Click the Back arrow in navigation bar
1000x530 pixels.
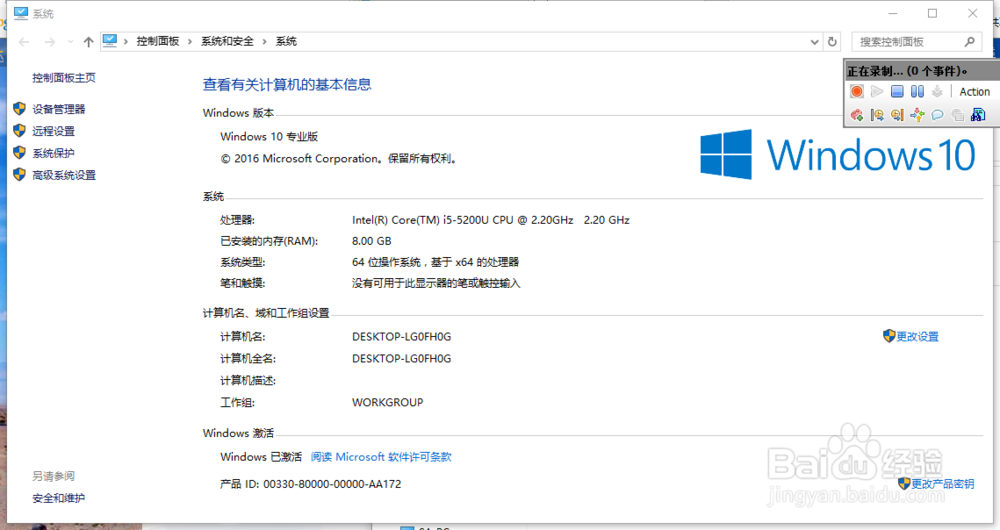(24, 42)
